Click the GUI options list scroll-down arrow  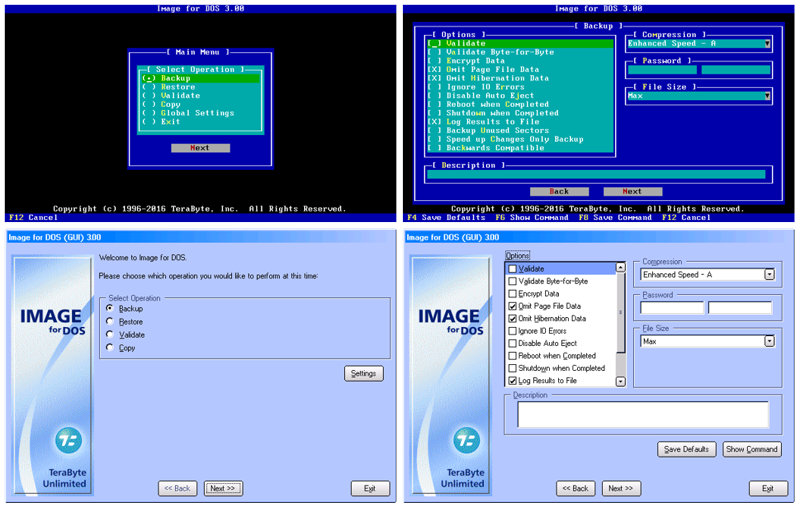620,381
